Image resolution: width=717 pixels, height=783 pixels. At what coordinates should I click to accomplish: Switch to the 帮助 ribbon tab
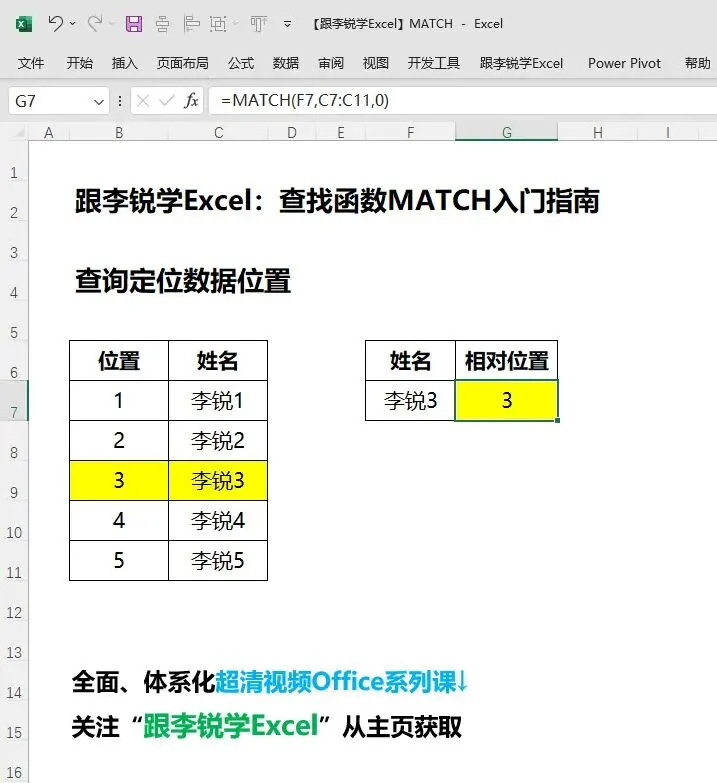[x=698, y=63]
